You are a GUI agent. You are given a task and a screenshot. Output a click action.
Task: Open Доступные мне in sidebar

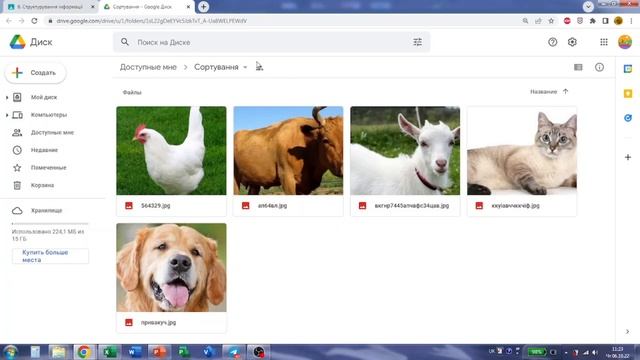coord(52,132)
